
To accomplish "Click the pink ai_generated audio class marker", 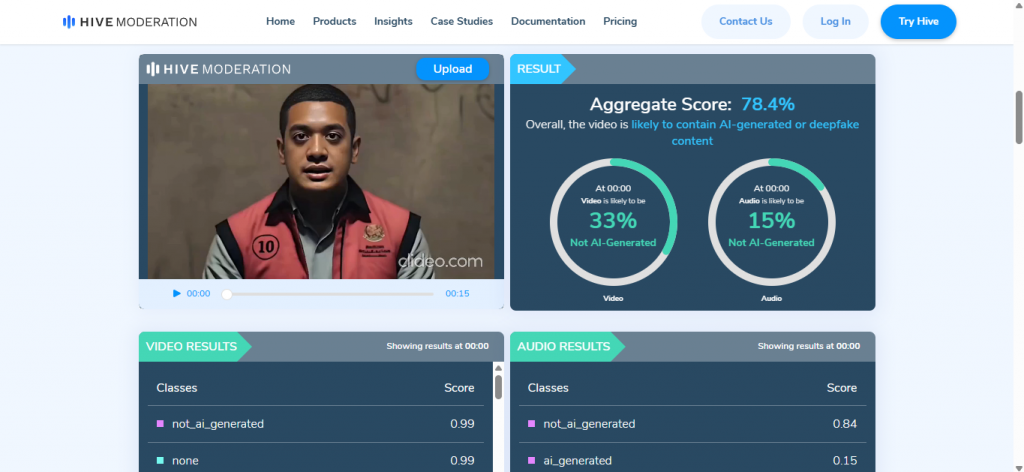I will click(531, 461).
